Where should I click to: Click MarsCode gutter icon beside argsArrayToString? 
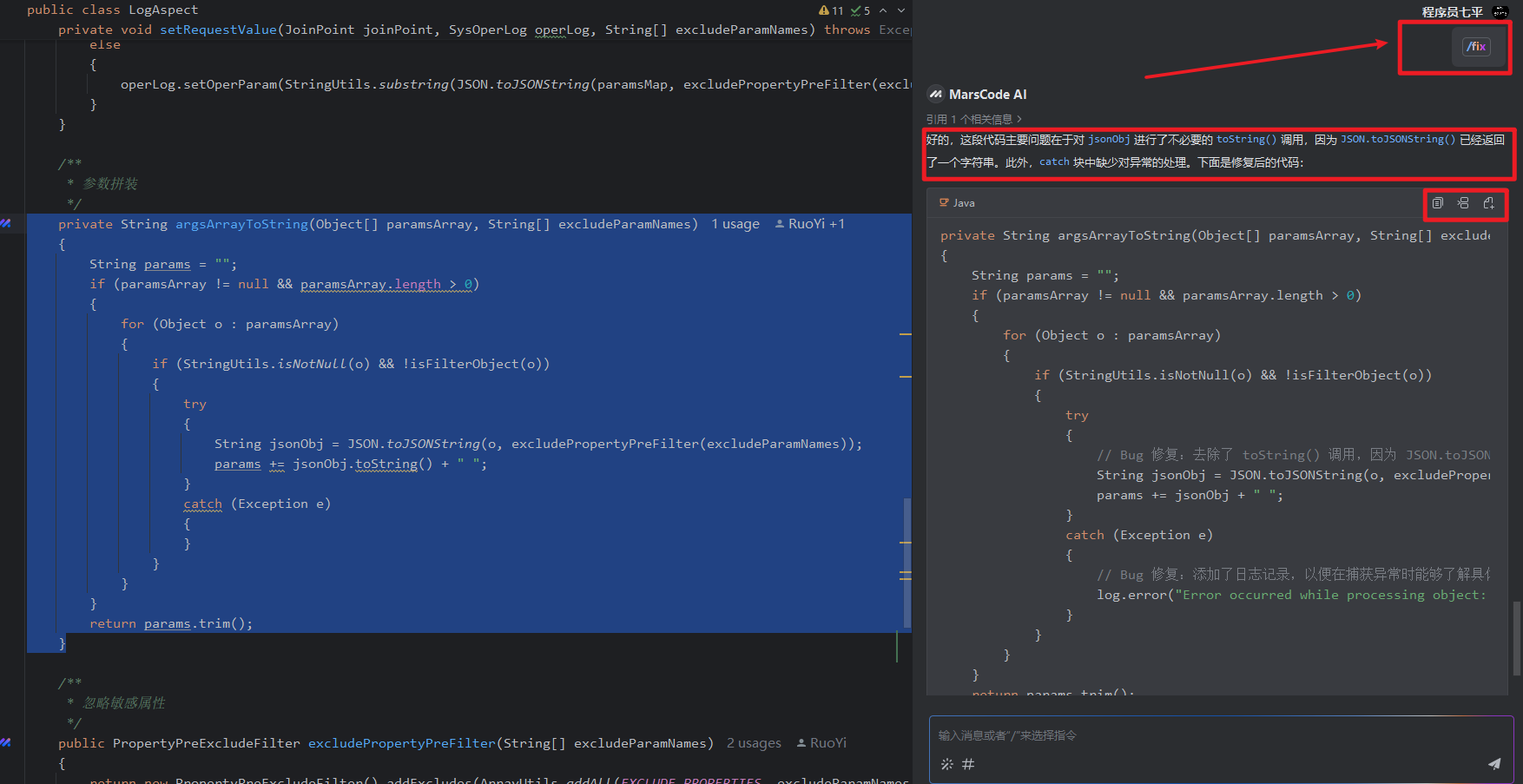coord(6,224)
